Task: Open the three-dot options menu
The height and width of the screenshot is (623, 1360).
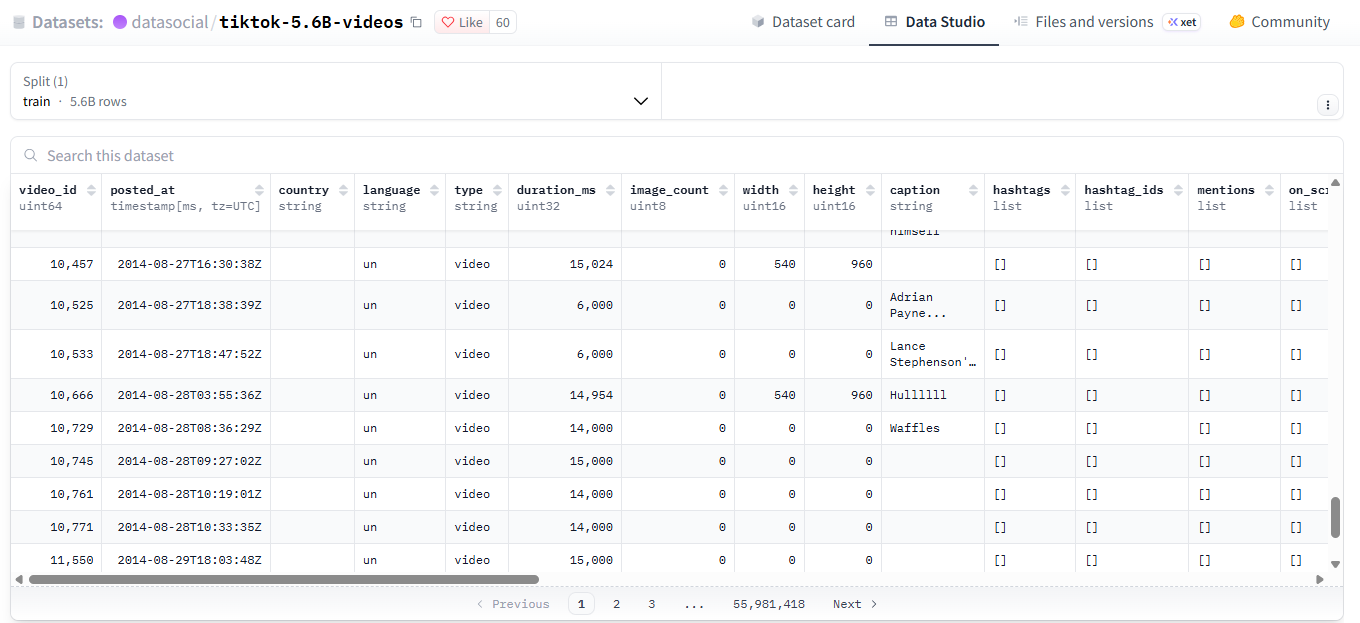Action: point(1328,104)
